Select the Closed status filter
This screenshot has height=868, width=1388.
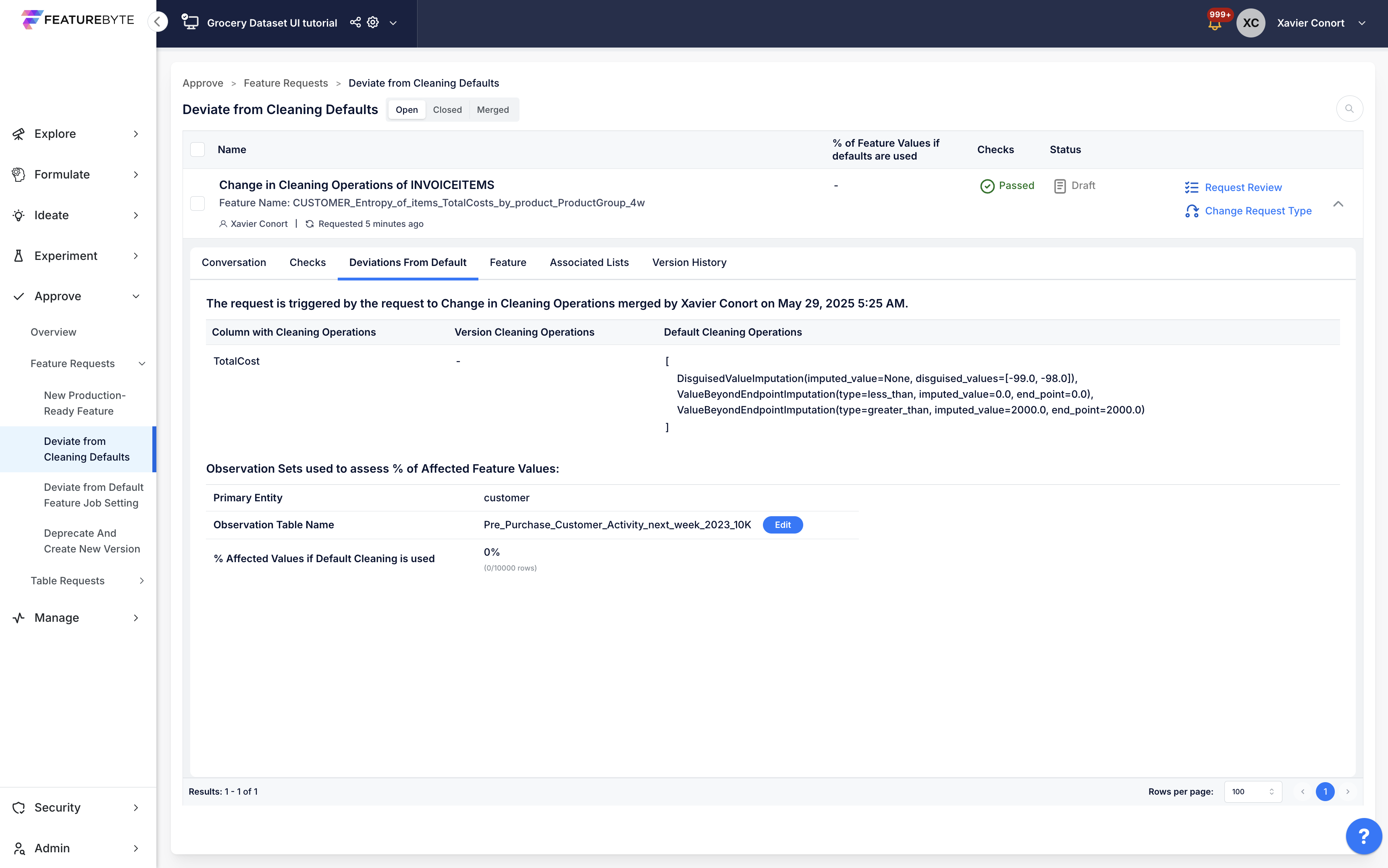click(x=447, y=110)
